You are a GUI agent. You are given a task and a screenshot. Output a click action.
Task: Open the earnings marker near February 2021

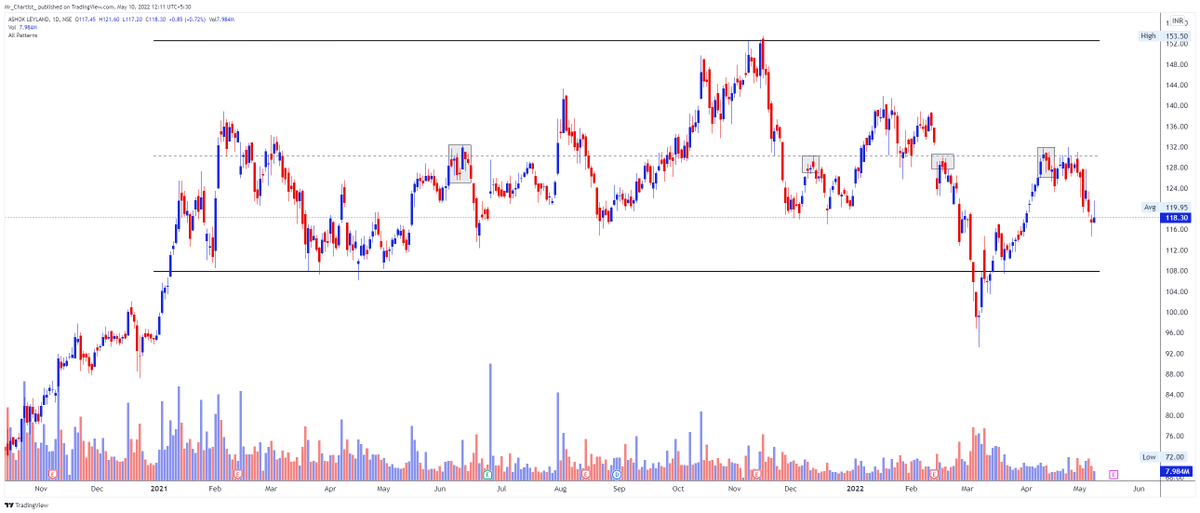(x=237, y=474)
